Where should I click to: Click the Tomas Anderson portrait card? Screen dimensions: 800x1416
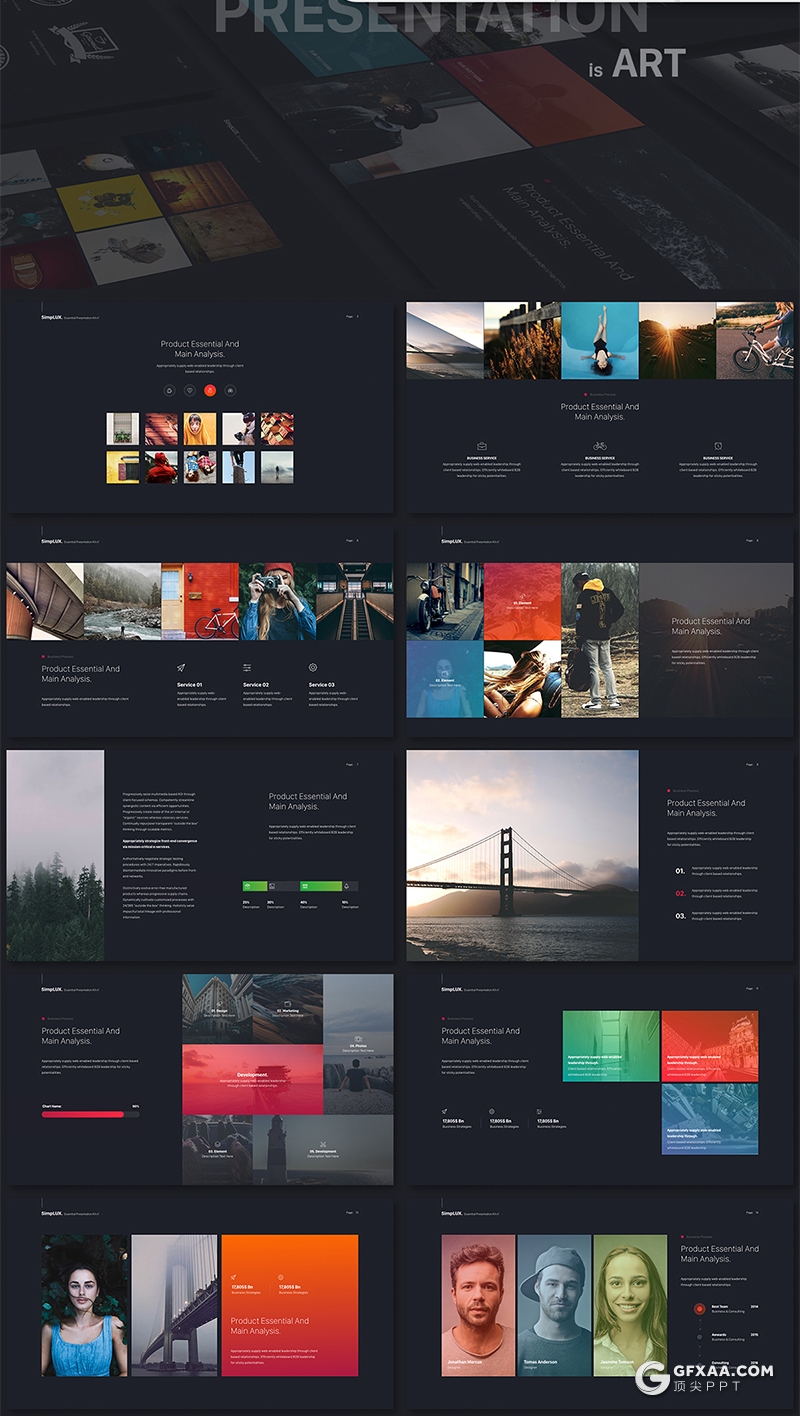tap(554, 1304)
